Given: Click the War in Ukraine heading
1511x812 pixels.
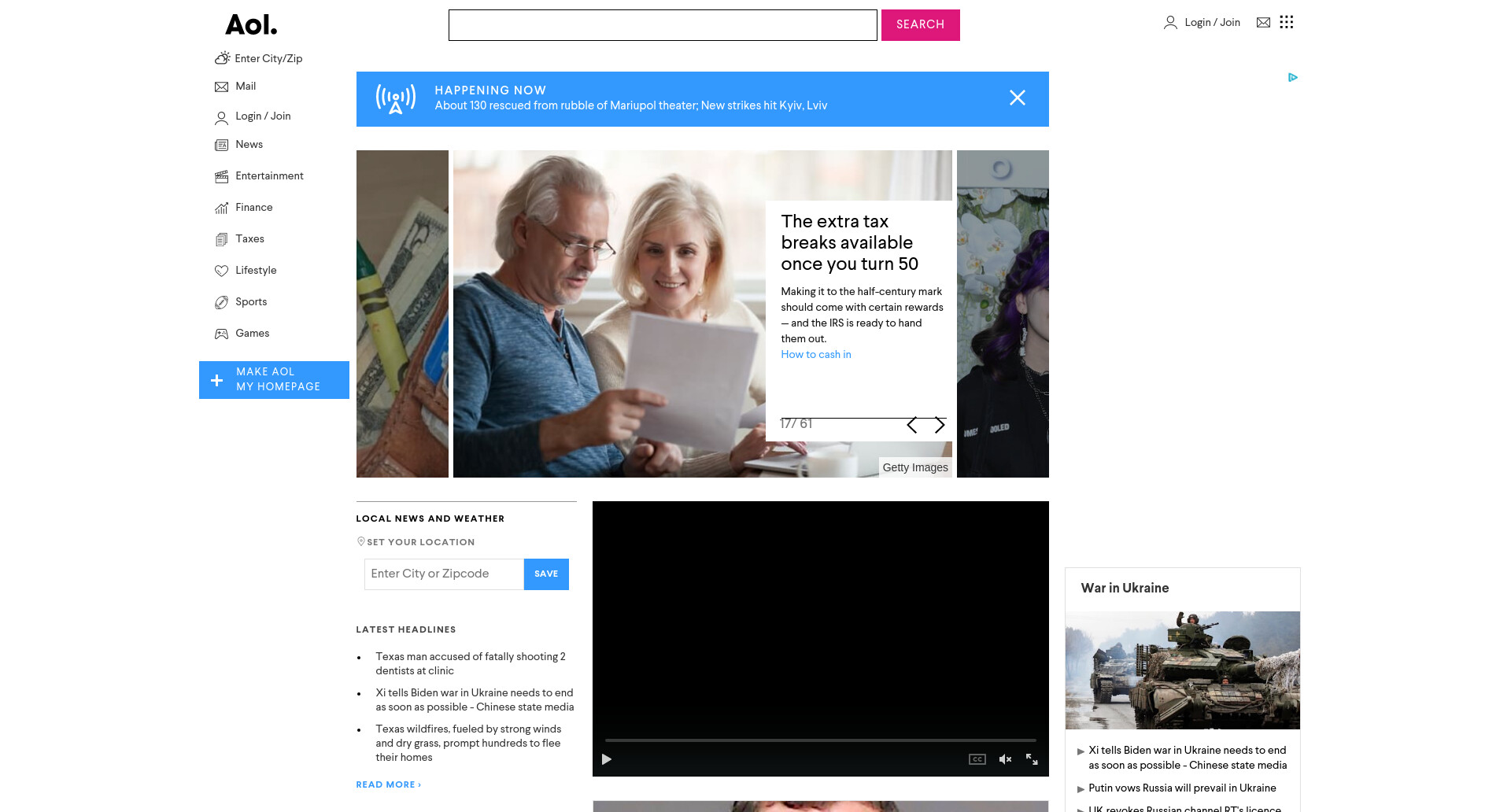Looking at the screenshot, I should click(1125, 588).
